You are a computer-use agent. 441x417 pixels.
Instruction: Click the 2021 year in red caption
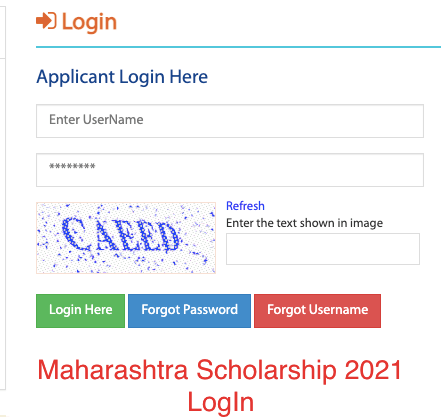(x=373, y=370)
